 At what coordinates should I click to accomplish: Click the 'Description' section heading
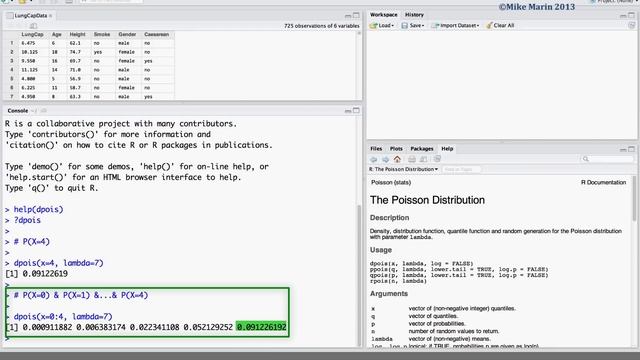click(x=389, y=218)
